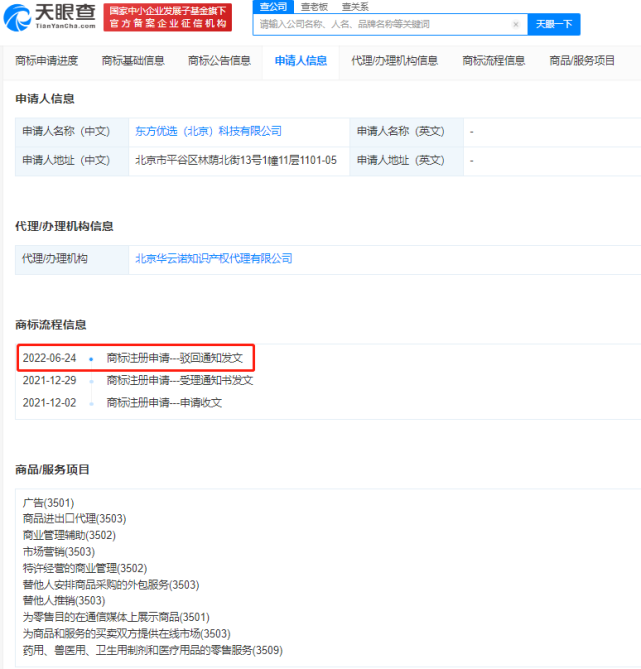Click the 特许经营的商业管理(3502) item
This screenshot has width=641, height=669.
(x=85, y=568)
